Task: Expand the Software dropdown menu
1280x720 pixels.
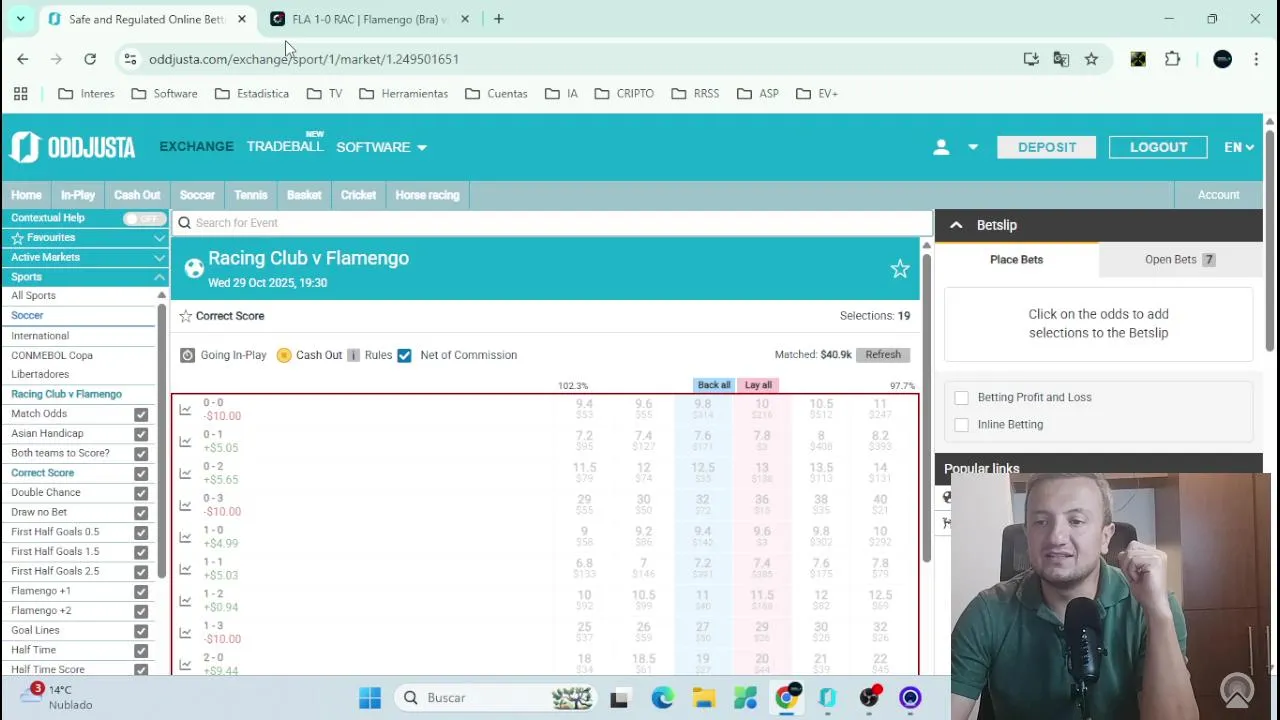Action: click(x=381, y=147)
